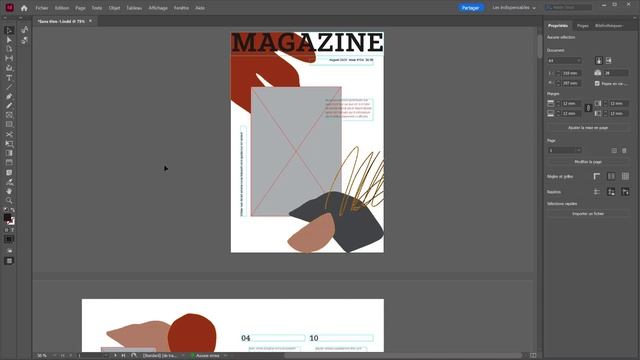Open the Affichage menu
640x360 pixels.
point(158,8)
